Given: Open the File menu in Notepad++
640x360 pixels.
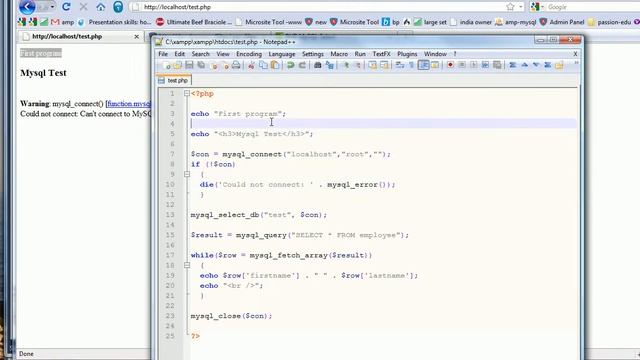Looking at the screenshot, I should click(163, 54).
